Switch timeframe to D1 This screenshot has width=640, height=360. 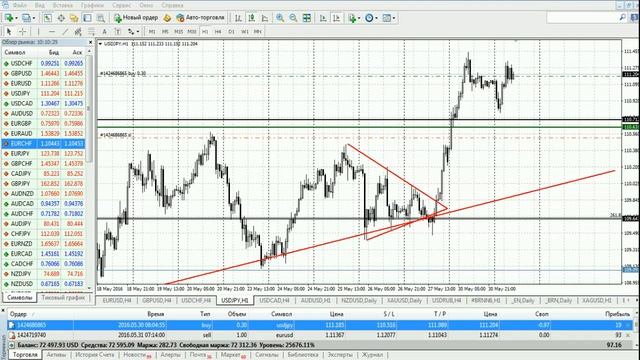(x=231, y=31)
